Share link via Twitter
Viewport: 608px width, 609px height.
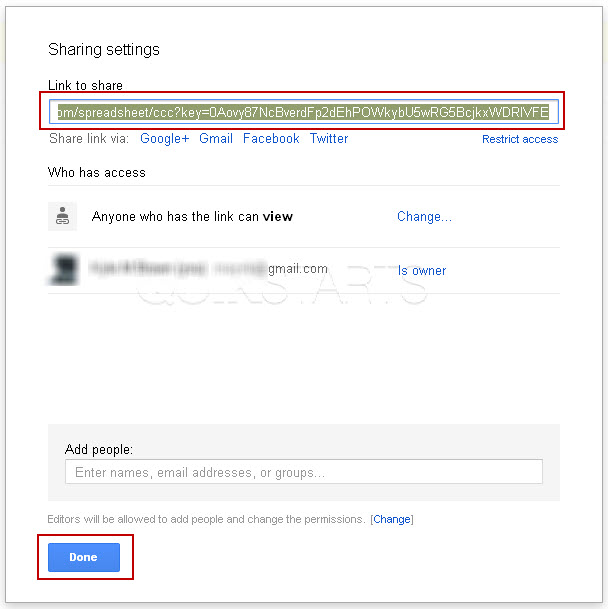[329, 138]
